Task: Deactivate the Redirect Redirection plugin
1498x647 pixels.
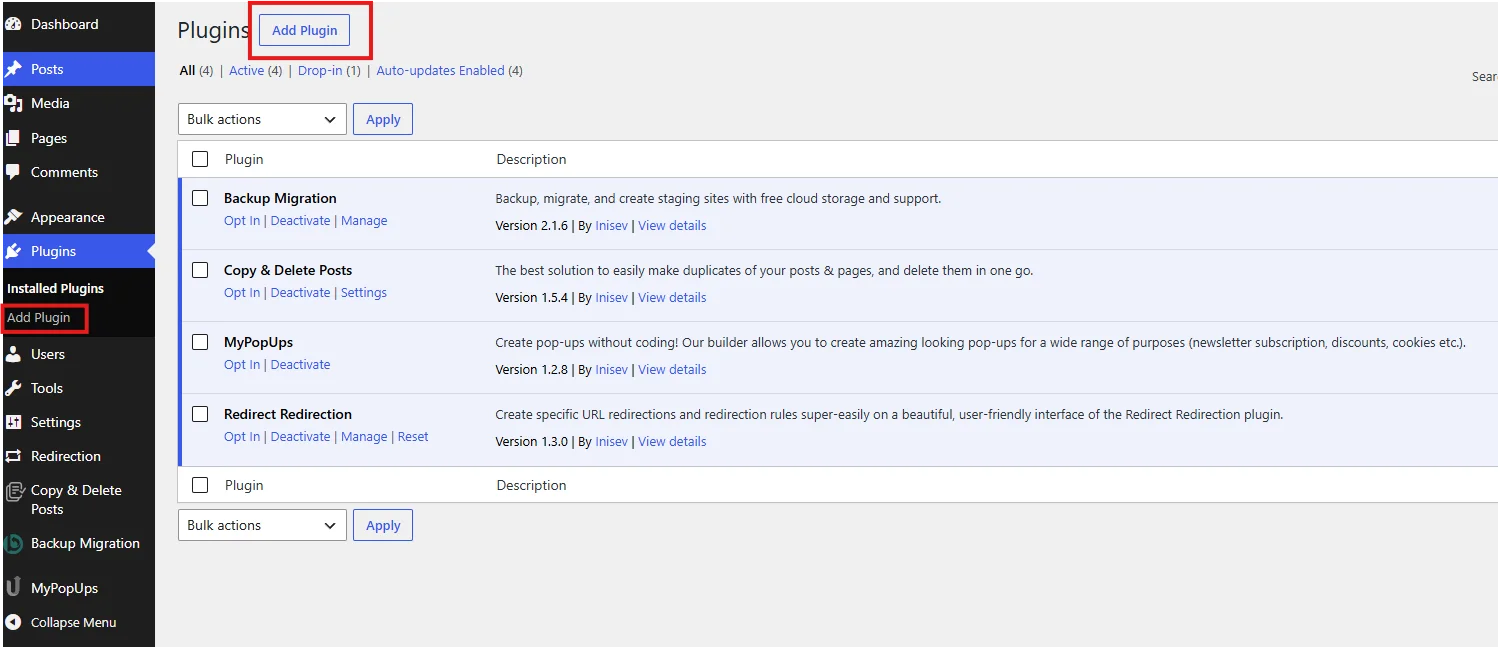Action: (300, 437)
